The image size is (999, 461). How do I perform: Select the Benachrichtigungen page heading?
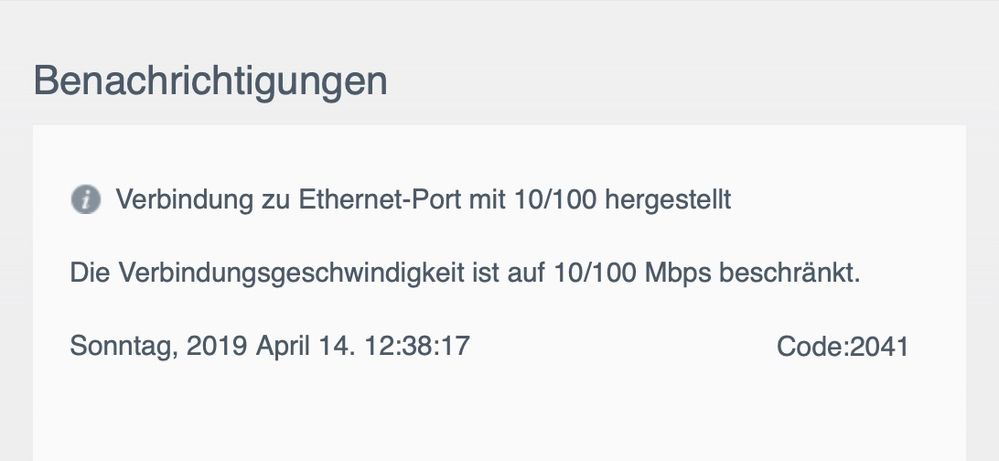click(x=210, y=82)
